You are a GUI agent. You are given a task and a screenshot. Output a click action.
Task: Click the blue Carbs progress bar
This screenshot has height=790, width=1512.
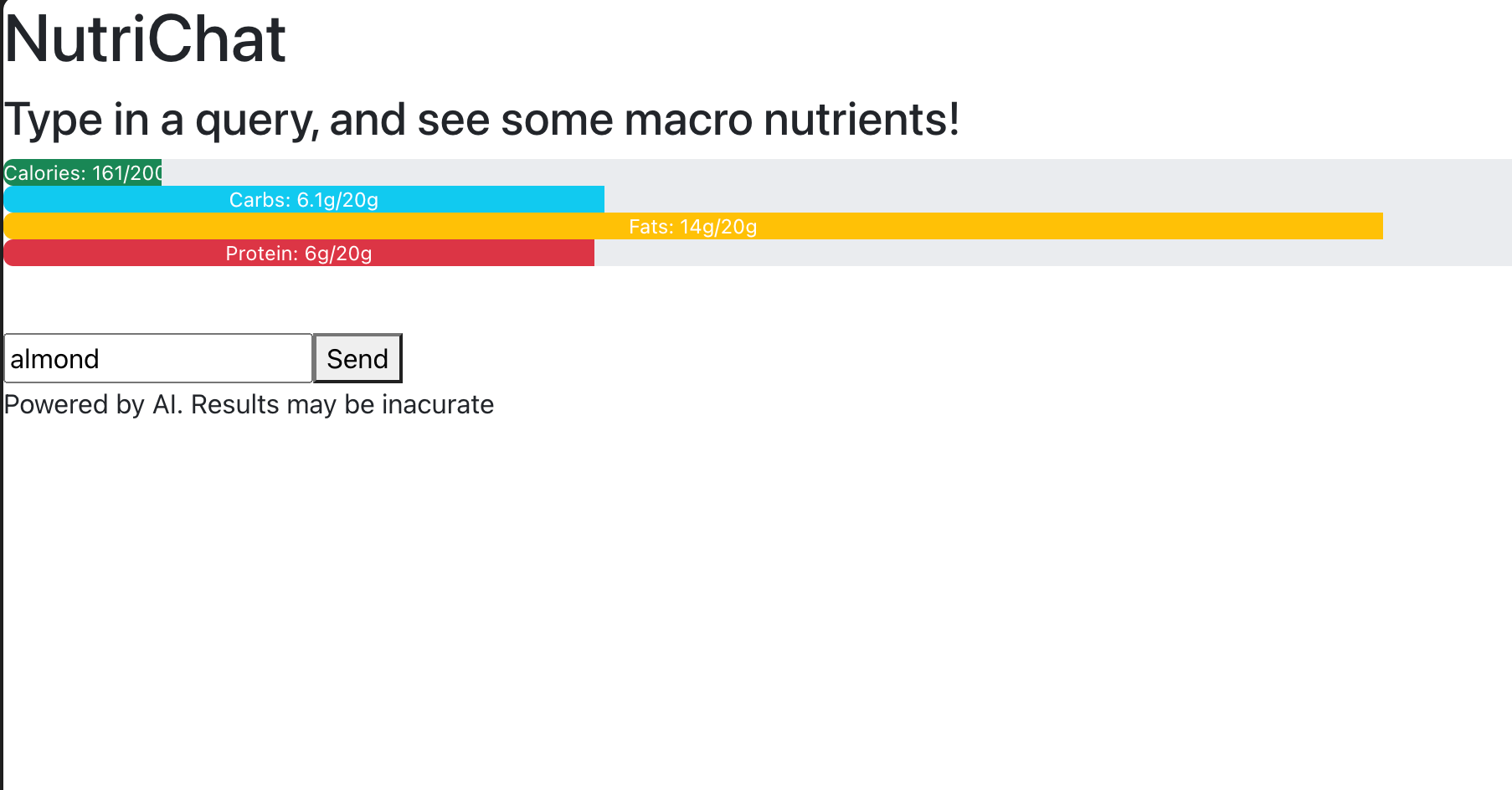(304, 199)
